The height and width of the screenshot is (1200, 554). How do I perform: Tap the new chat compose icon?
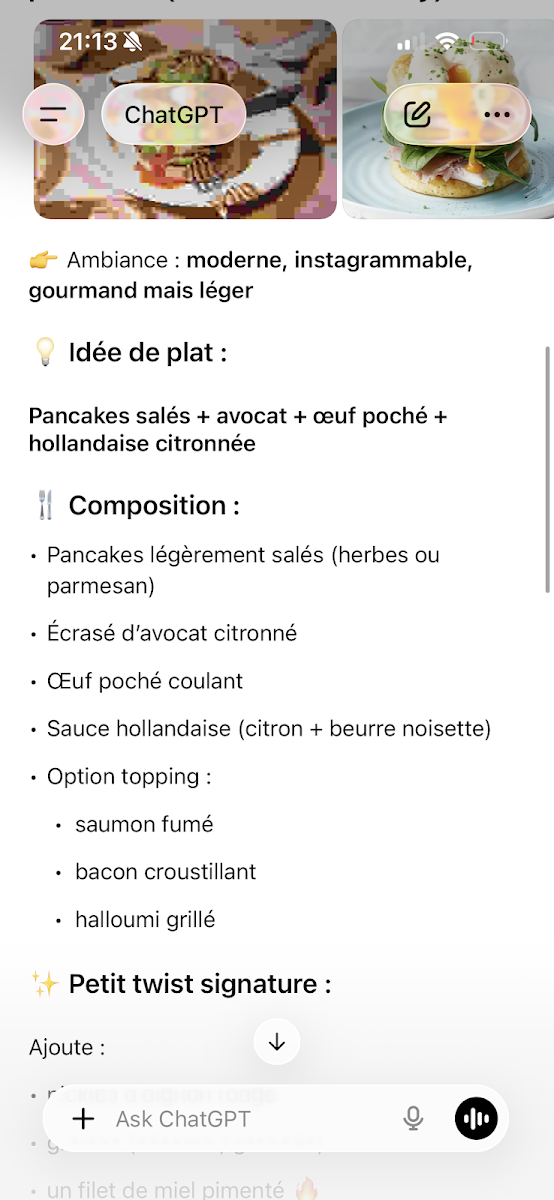[418, 114]
